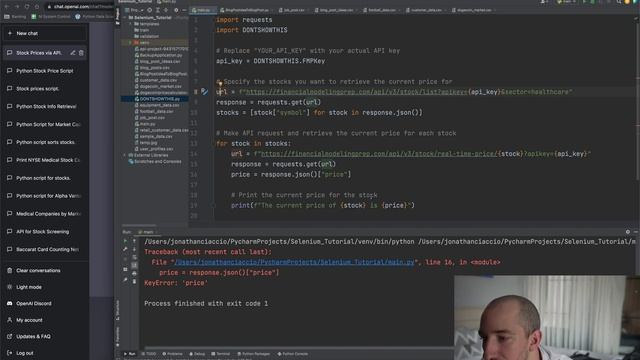Image resolution: width=640 pixels, height=360 pixels.
Task: Reload the browser page
Action: tap(27, 7)
